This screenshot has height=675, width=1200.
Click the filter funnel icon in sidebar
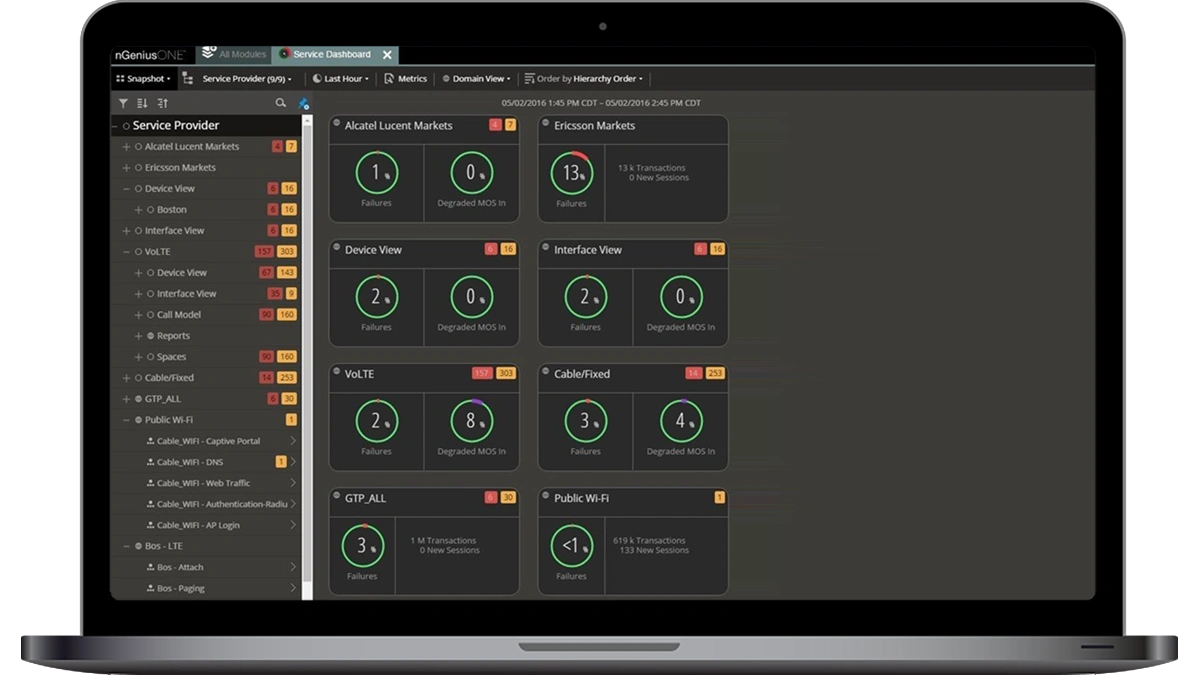pyautogui.click(x=123, y=103)
